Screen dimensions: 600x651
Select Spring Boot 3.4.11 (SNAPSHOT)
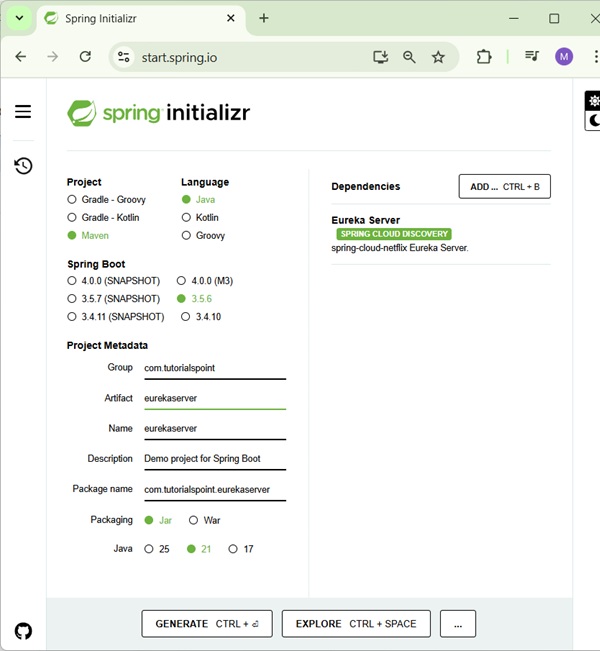tap(115, 317)
